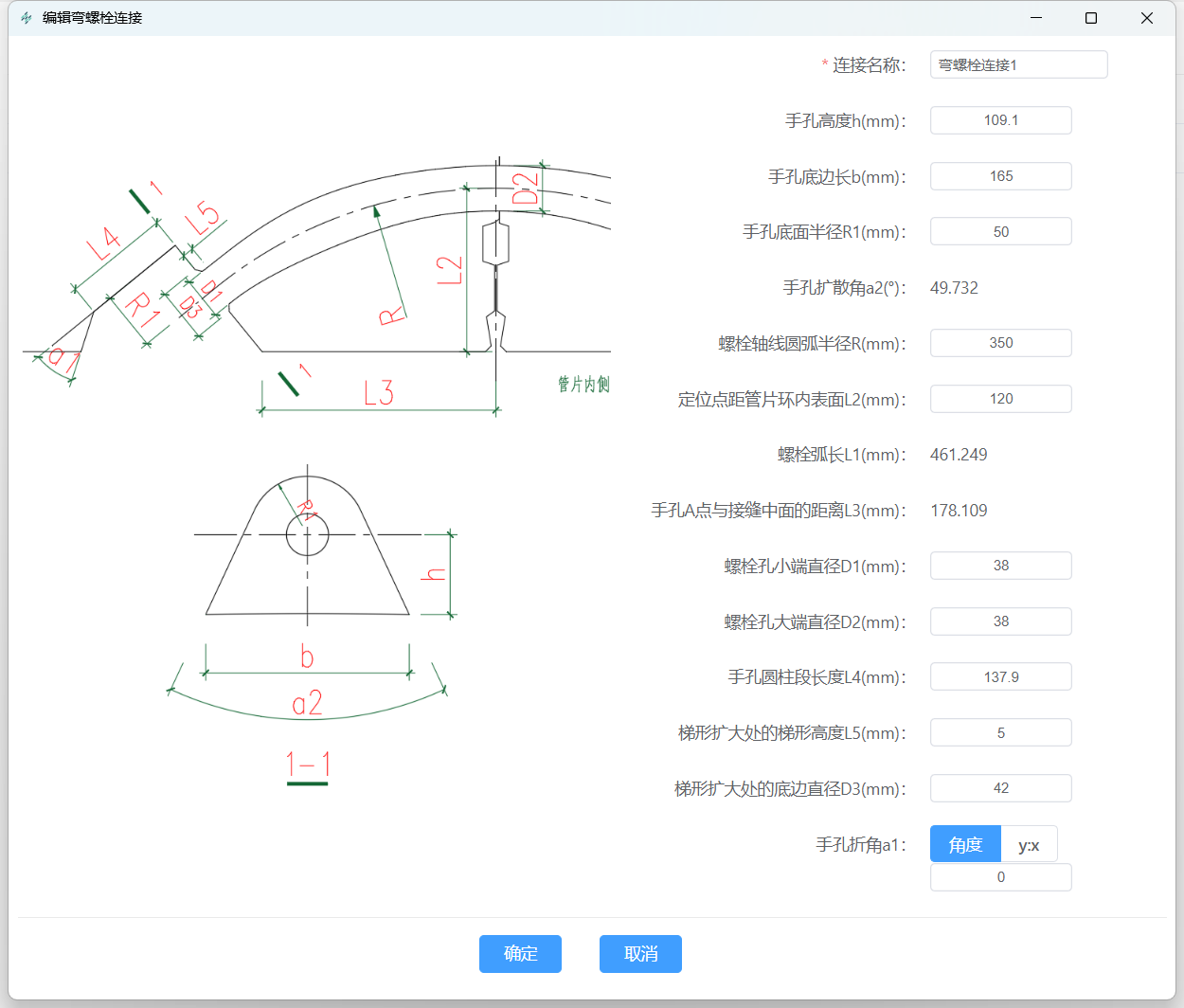Click the 梯形高度L5 input box
Screen dimensions: 1184x1008
1000,733
